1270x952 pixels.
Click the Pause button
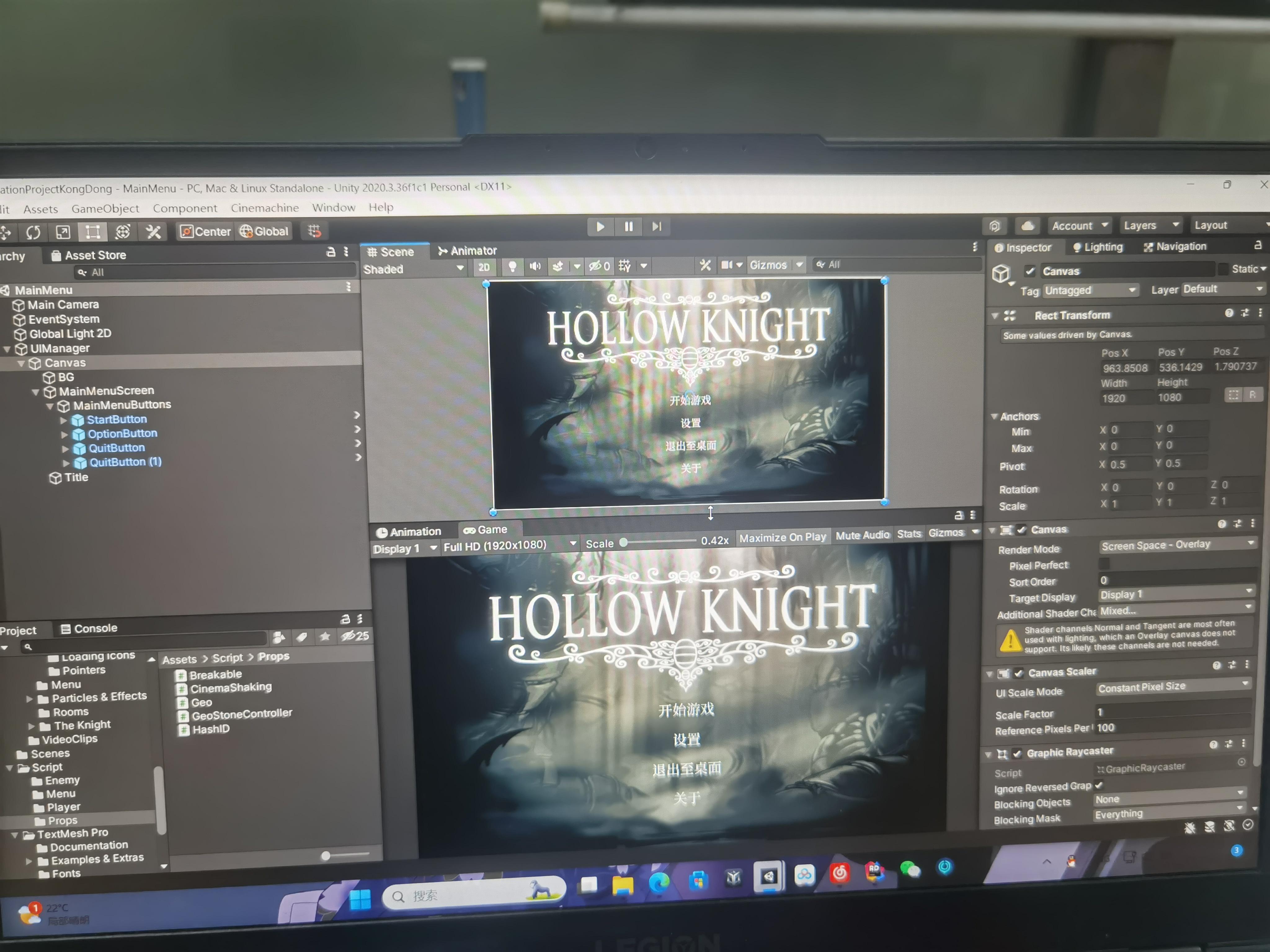[629, 227]
